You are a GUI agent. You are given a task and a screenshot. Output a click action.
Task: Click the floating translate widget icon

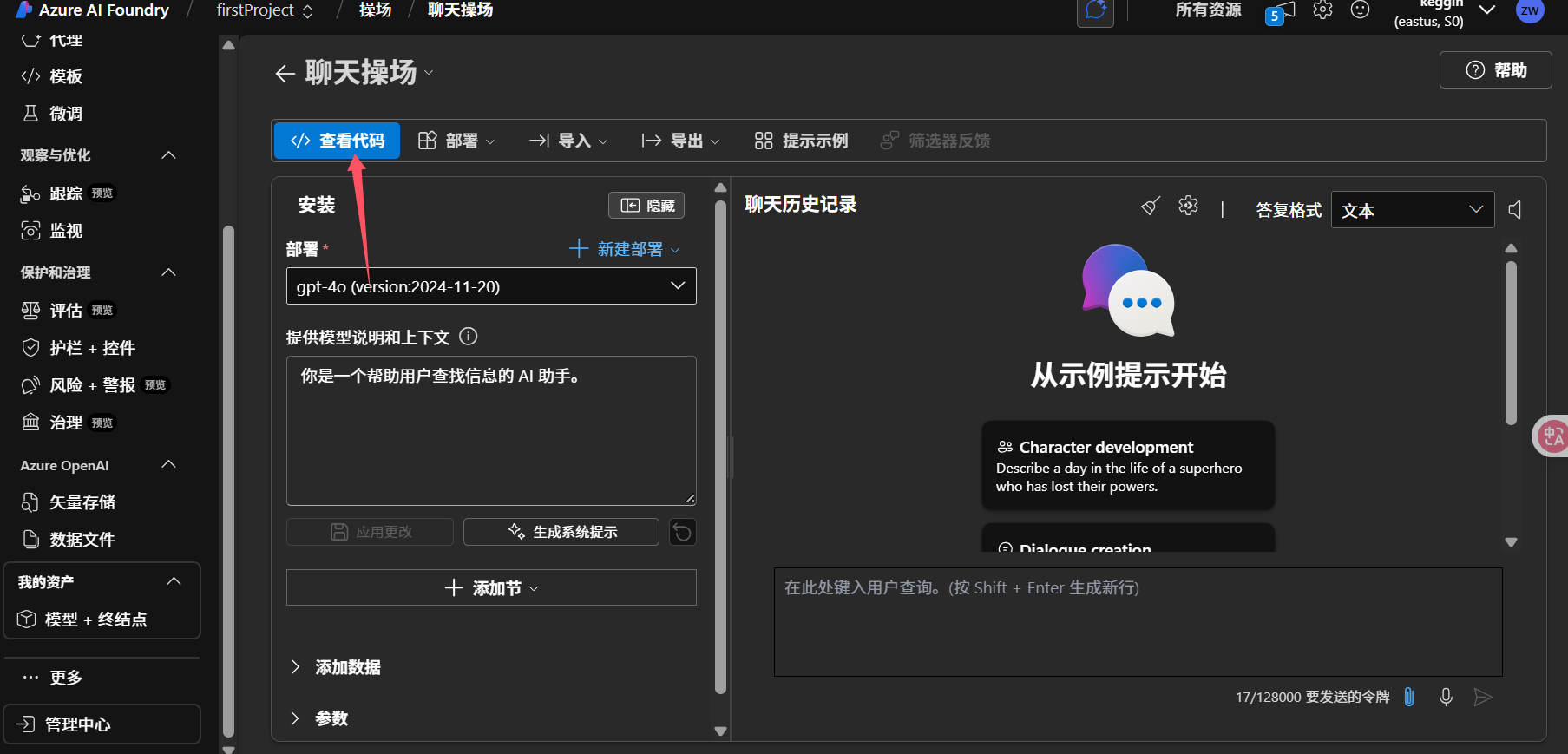pyautogui.click(x=1552, y=436)
